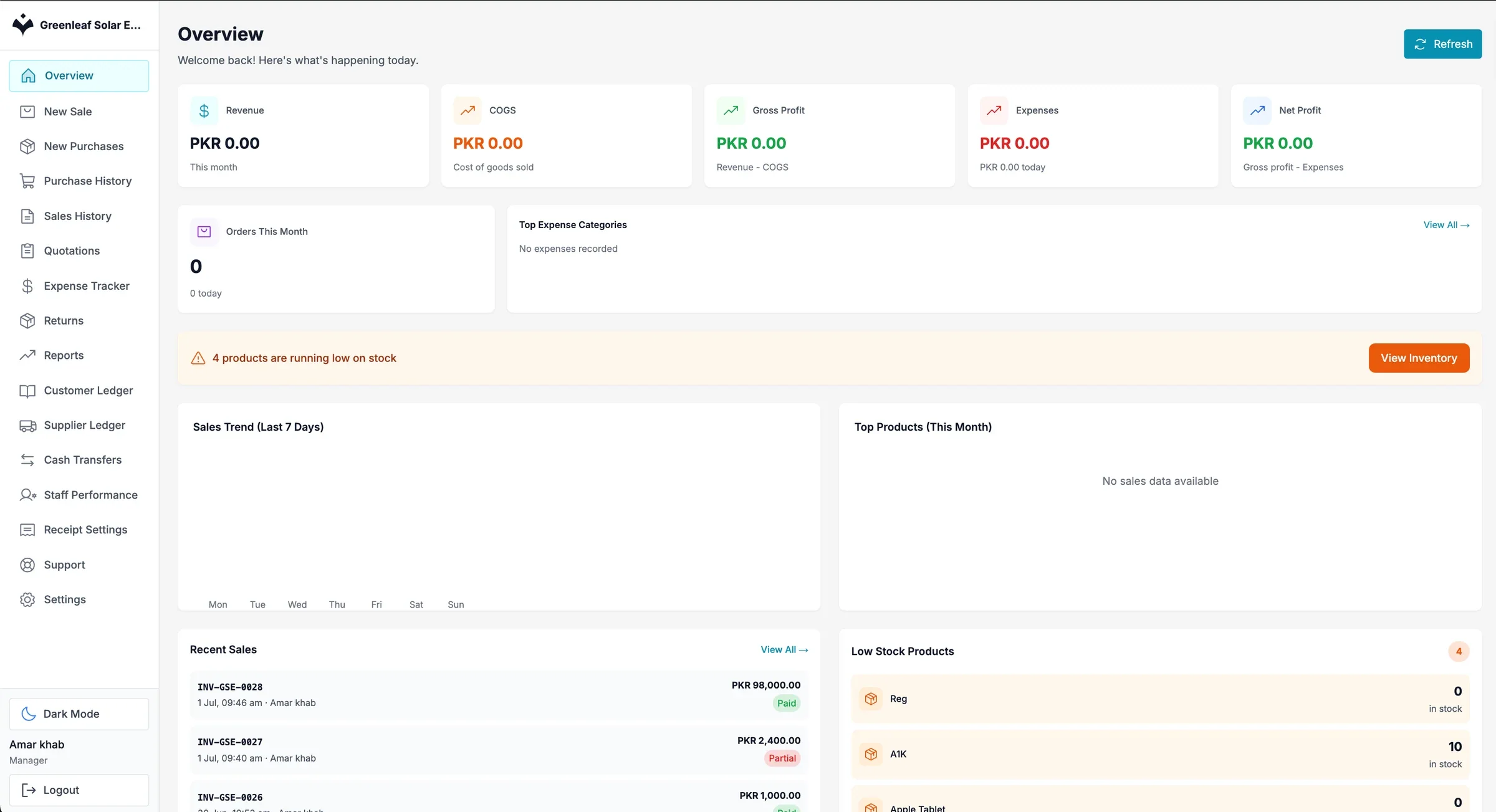1496x812 pixels.
Task: Click the New Sale icon
Action: [x=27, y=112]
